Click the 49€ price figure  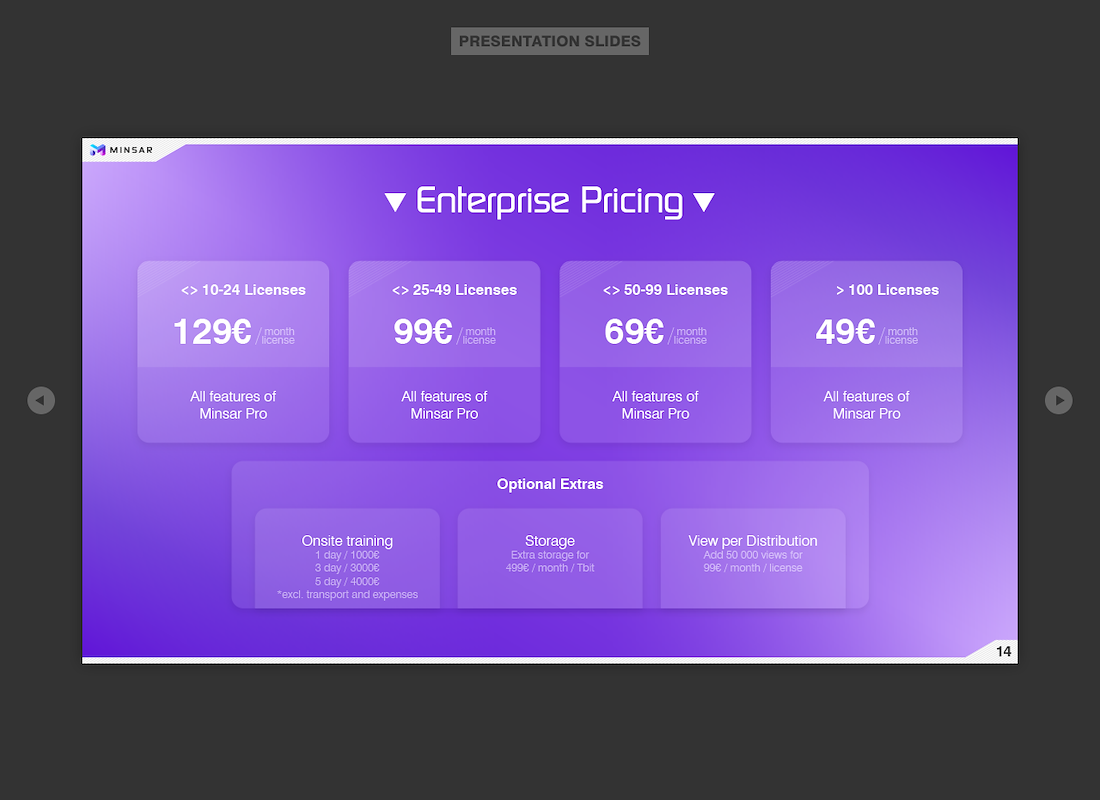[x=845, y=332]
